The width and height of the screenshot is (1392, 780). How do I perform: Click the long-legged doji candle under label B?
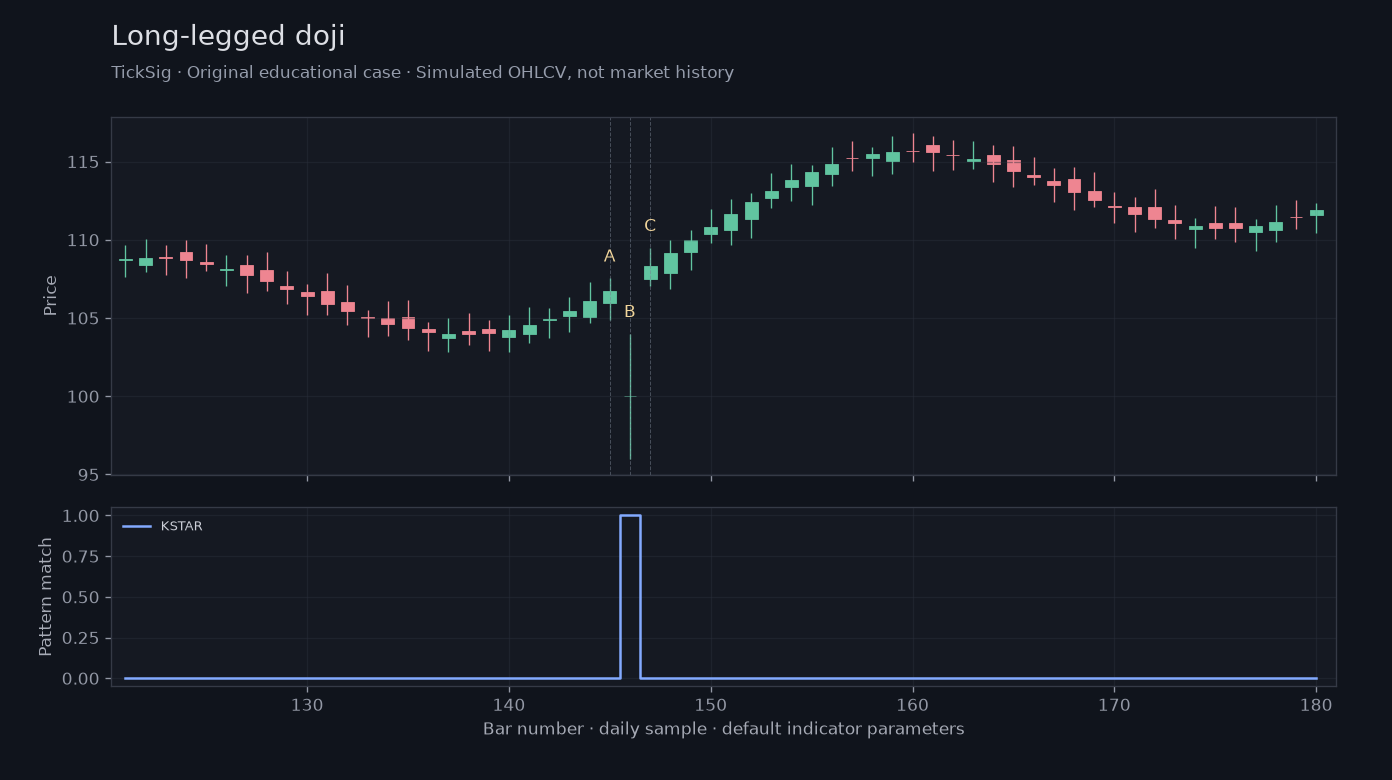630,397
